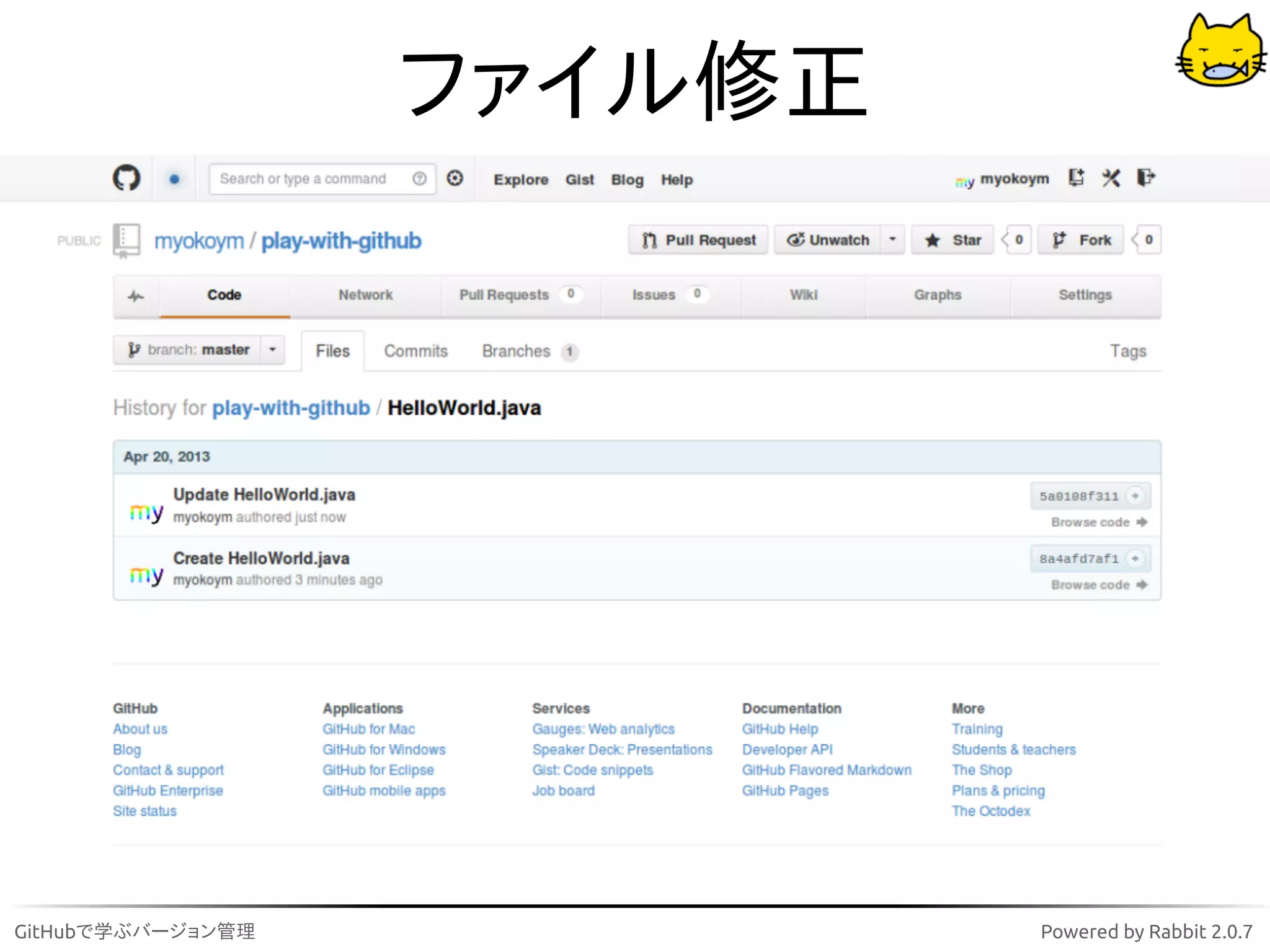Expand the branch master selector
Viewport: 1270px width, 952px height.
tap(199, 350)
